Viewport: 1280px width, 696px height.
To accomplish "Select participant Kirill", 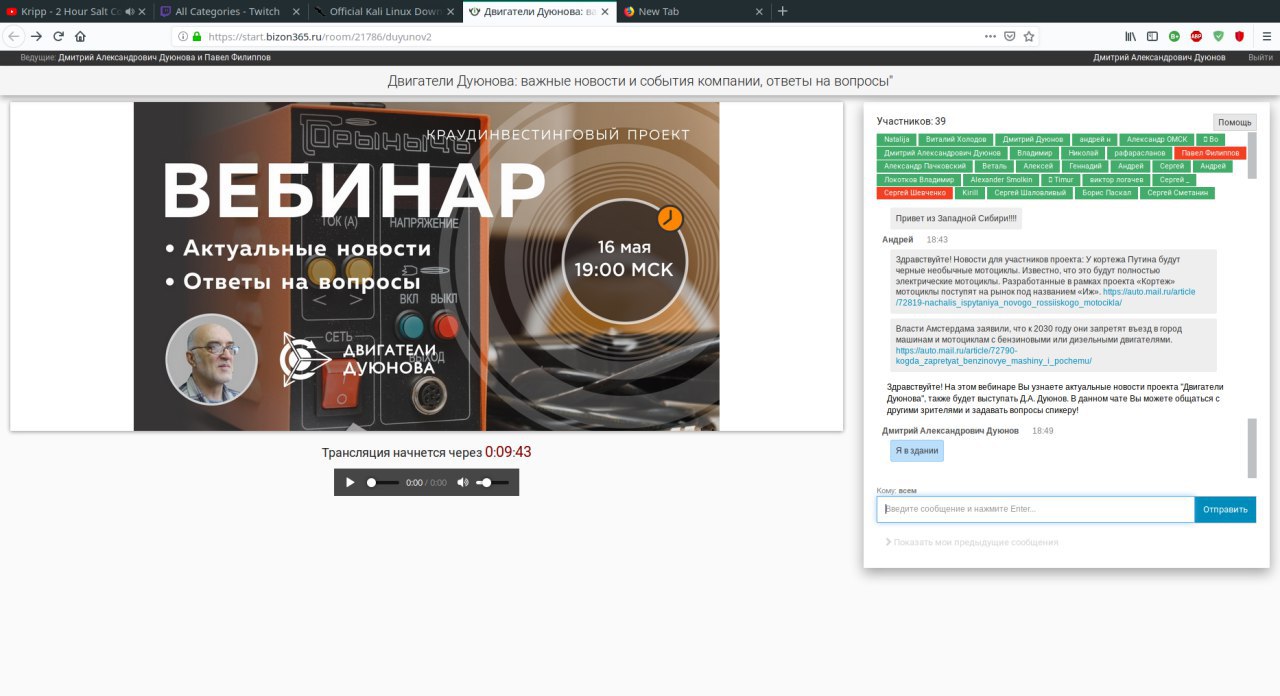I will [970, 193].
